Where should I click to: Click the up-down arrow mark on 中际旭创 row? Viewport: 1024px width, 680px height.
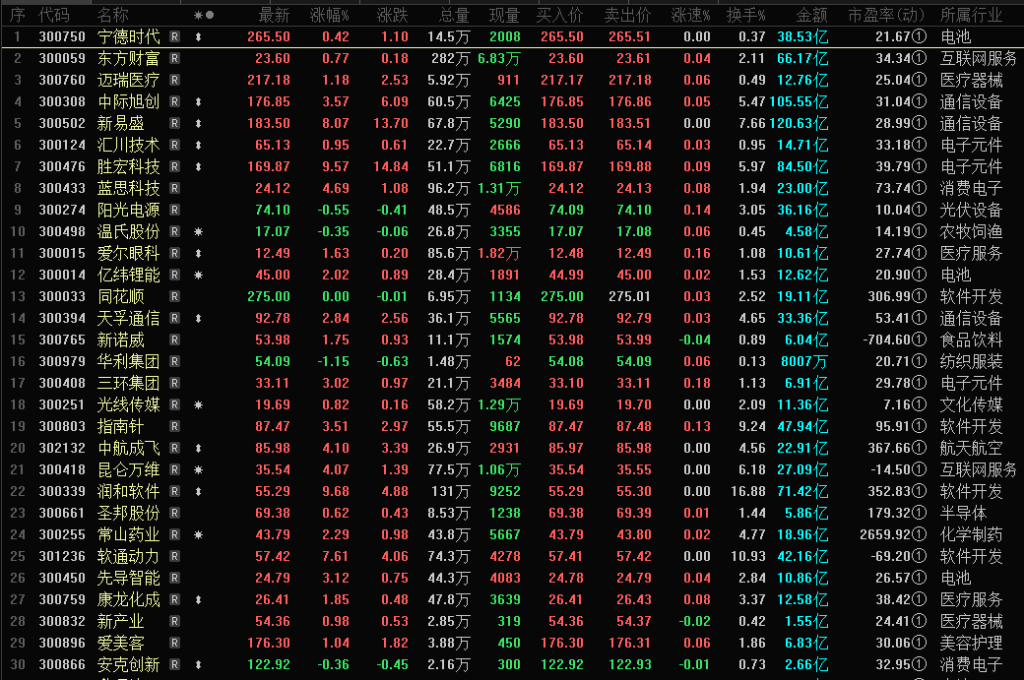199,102
